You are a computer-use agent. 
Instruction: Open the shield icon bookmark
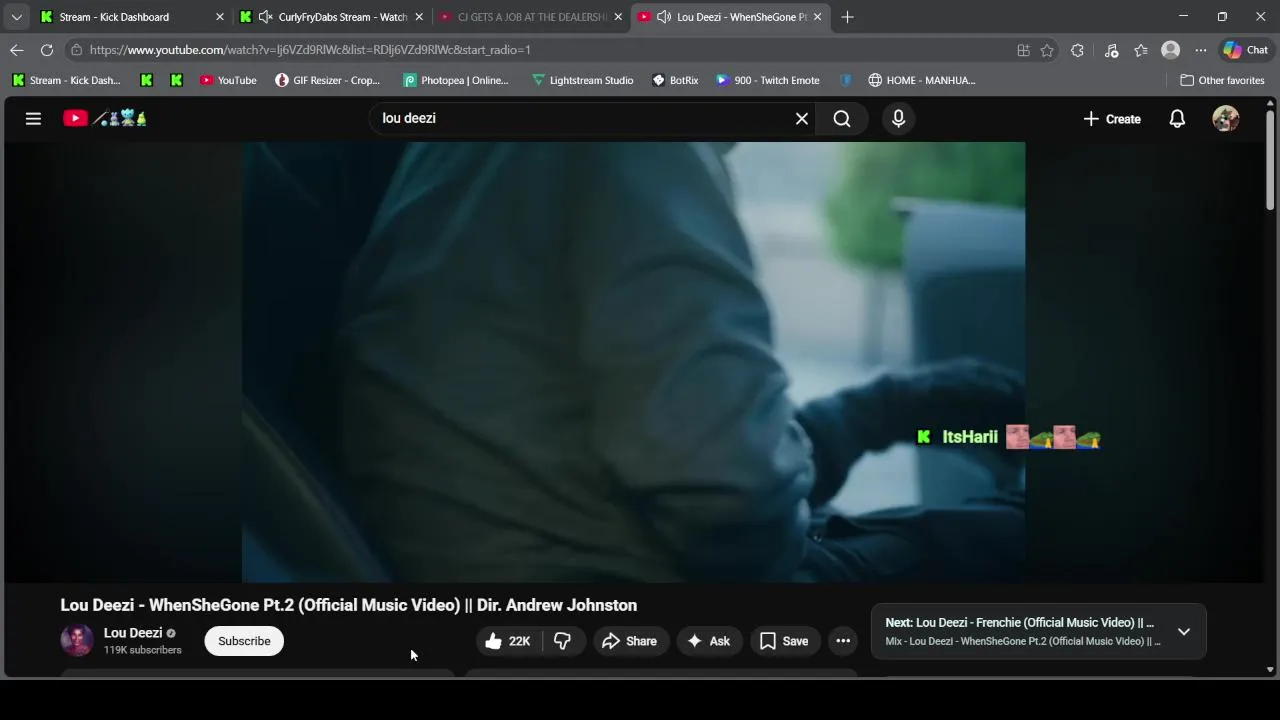pos(845,80)
